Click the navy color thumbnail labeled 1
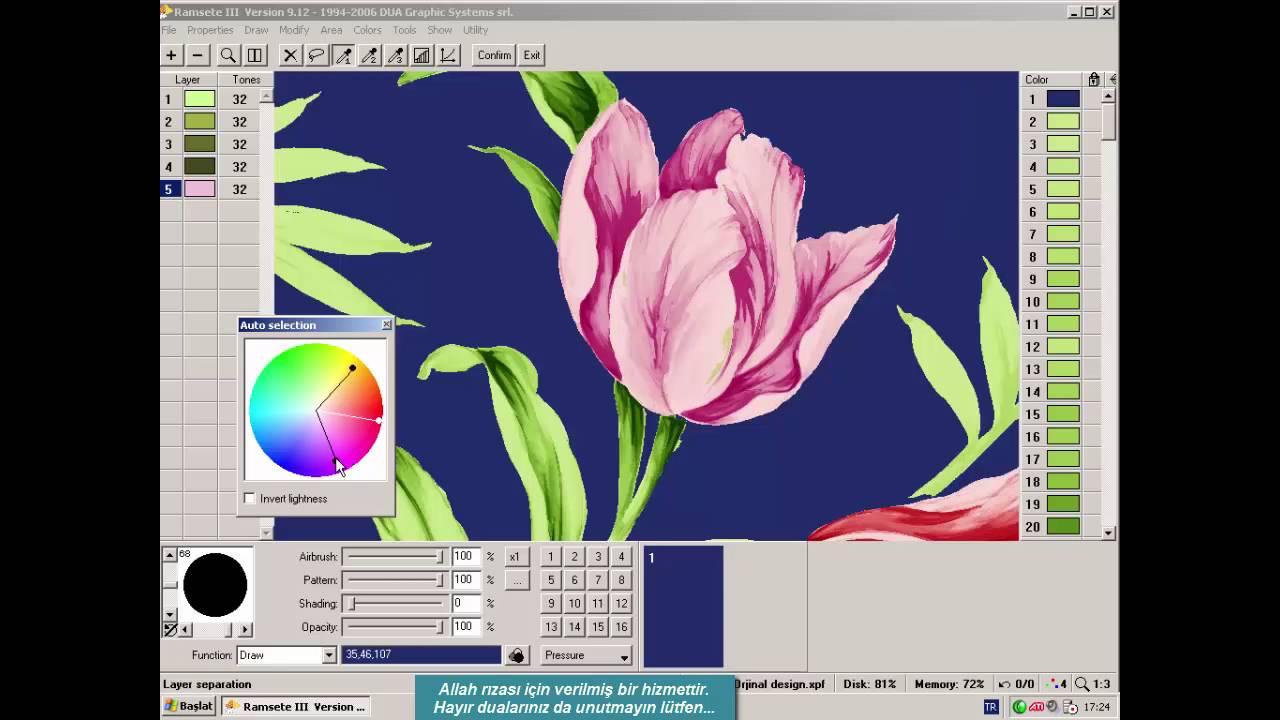 683,606
